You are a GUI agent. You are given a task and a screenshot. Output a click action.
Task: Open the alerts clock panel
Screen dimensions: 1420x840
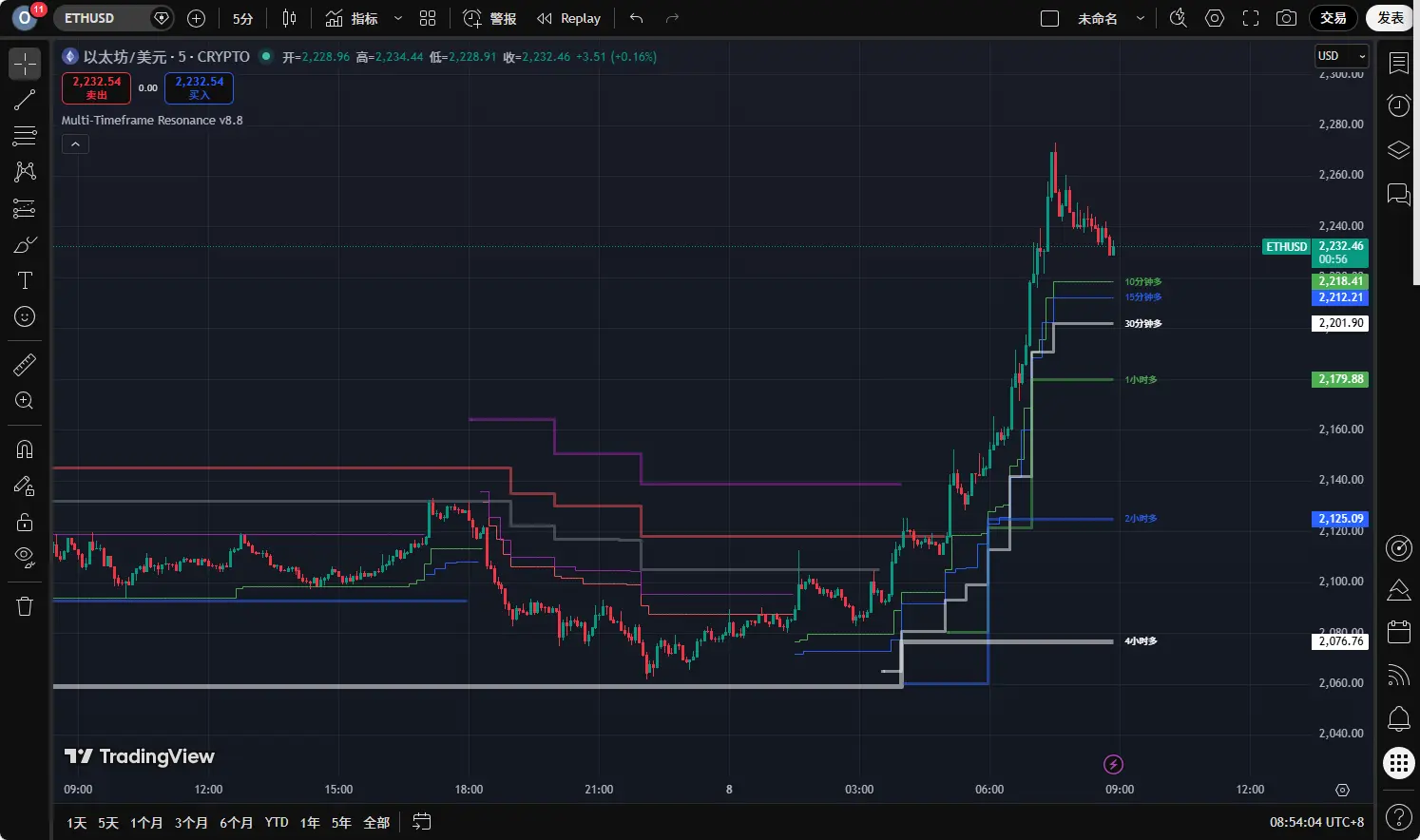tap(1399, 105)
